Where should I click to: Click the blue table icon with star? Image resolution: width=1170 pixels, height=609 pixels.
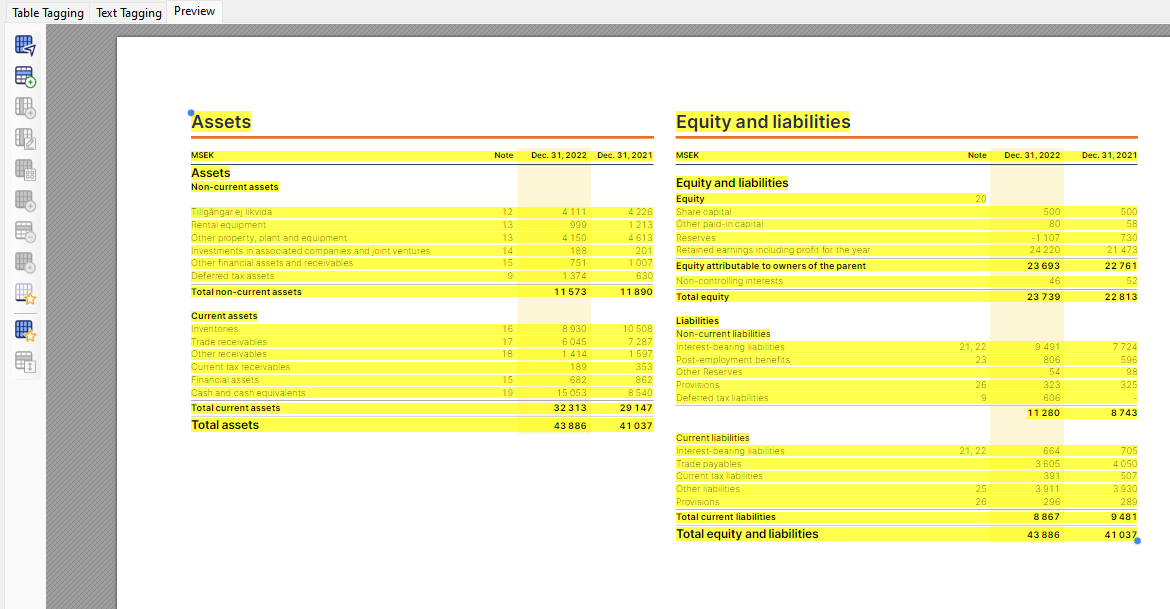[25, 330]
